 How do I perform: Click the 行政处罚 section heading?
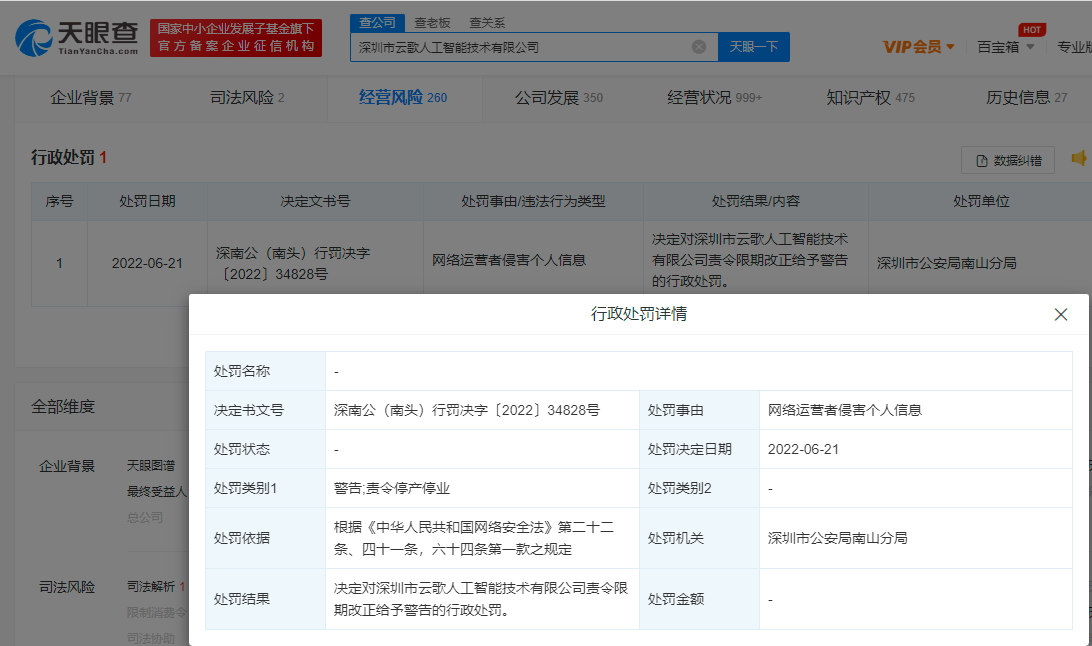[63, 157]
